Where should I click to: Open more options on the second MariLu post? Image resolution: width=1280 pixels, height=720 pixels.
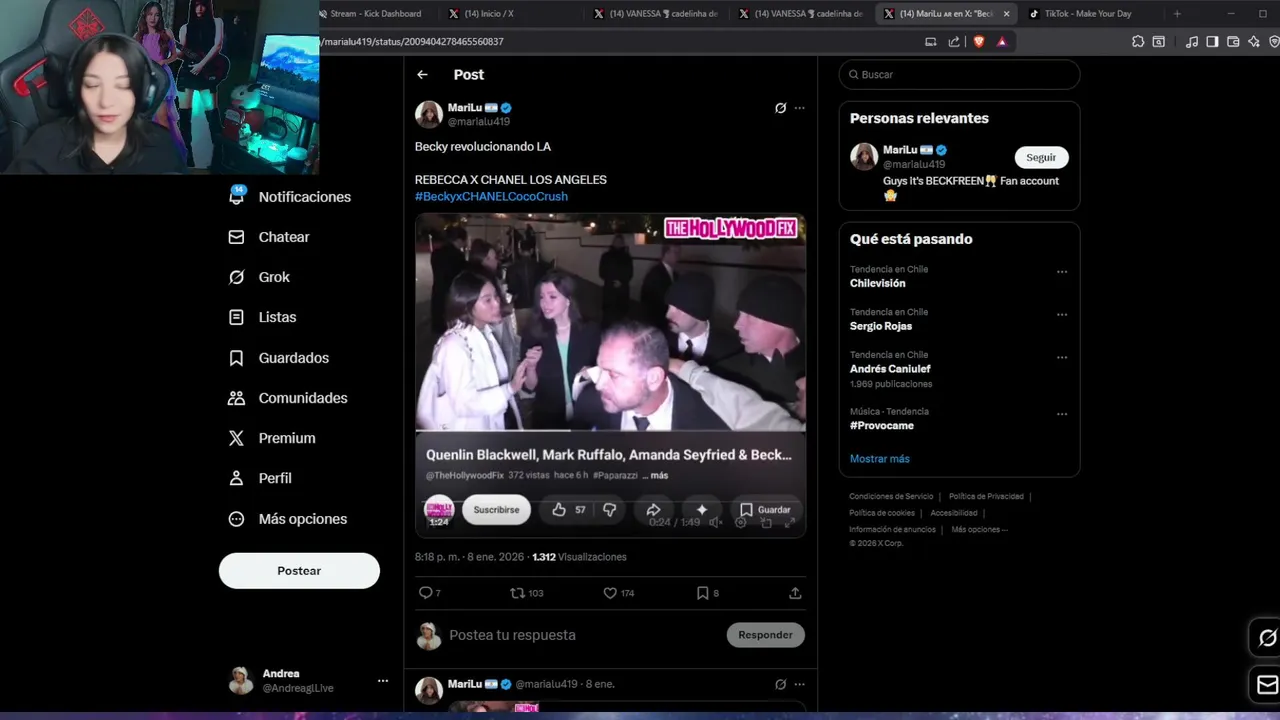tap(799, 685)
